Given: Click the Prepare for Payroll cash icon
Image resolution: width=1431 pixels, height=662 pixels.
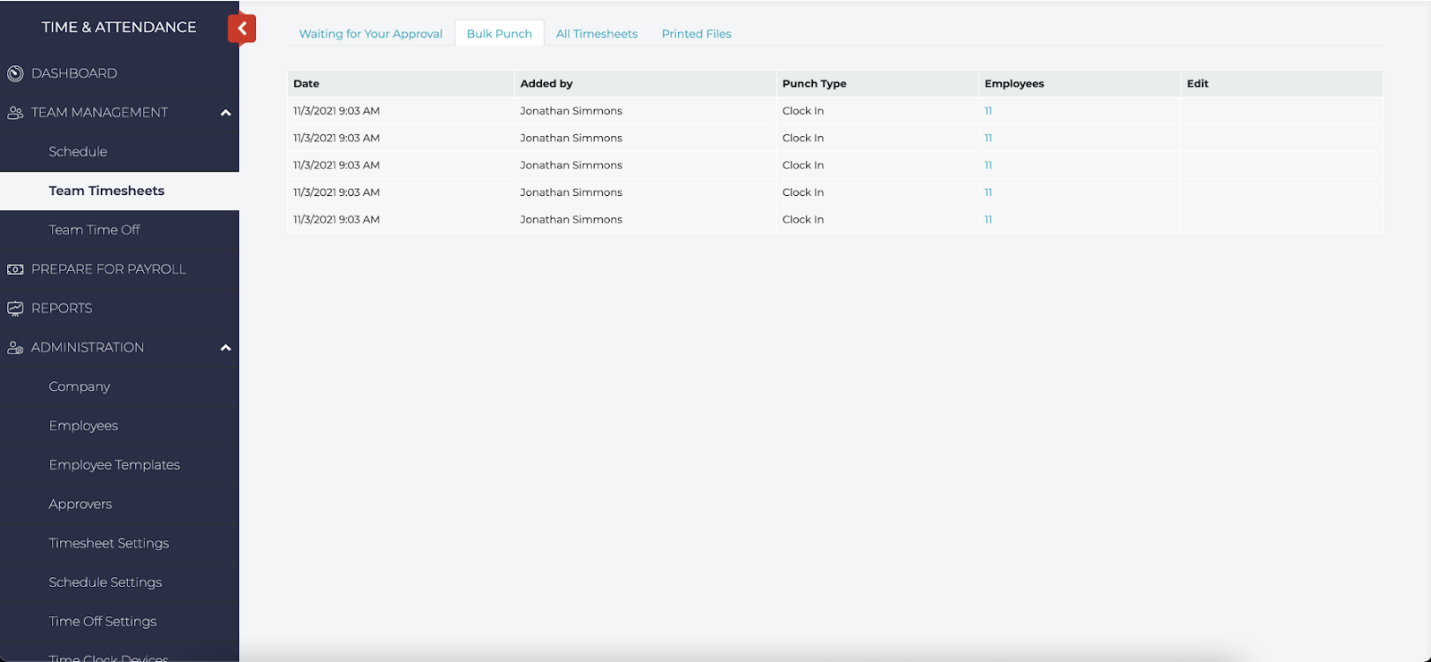Looking at the screenshot, I should click(x=14, y=269).
